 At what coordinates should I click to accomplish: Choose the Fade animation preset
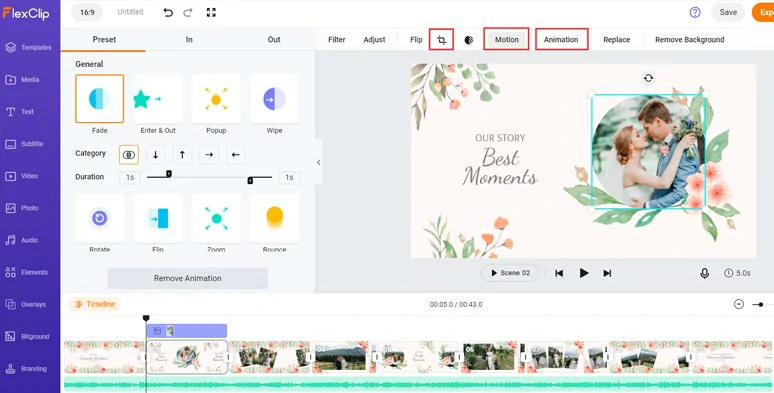pyautogui.click(x=100, y=99)
